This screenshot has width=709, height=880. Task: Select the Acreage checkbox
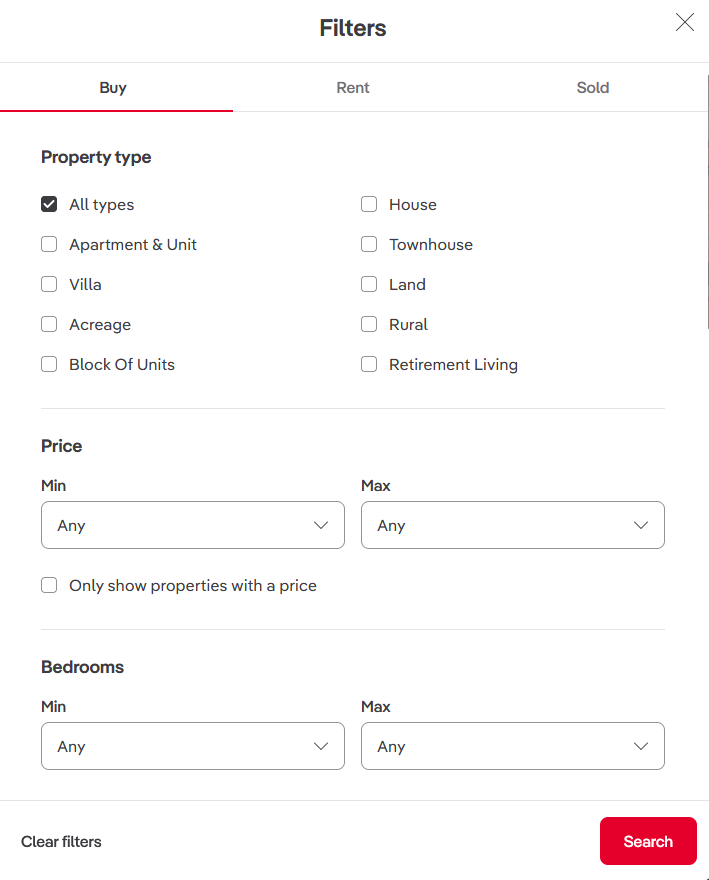pos(49,324)
